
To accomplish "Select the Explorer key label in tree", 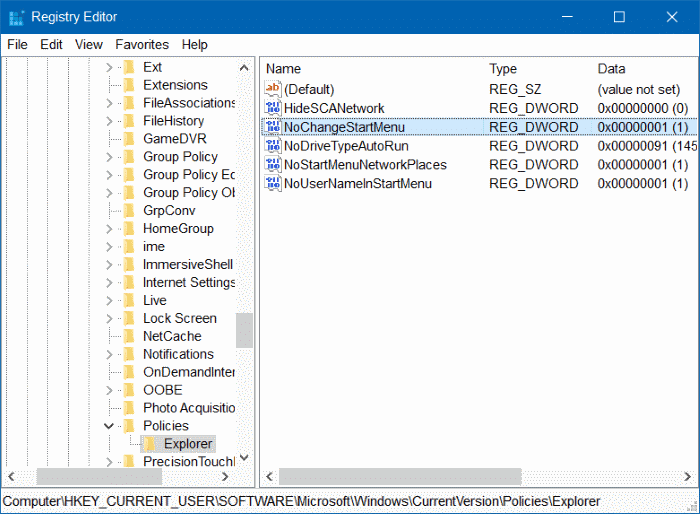I will pos(188,443).
